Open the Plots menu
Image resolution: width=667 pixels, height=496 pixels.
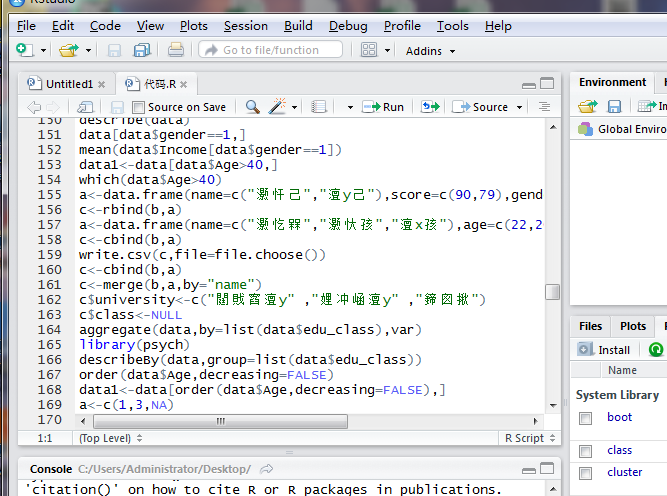pos(194,26)
